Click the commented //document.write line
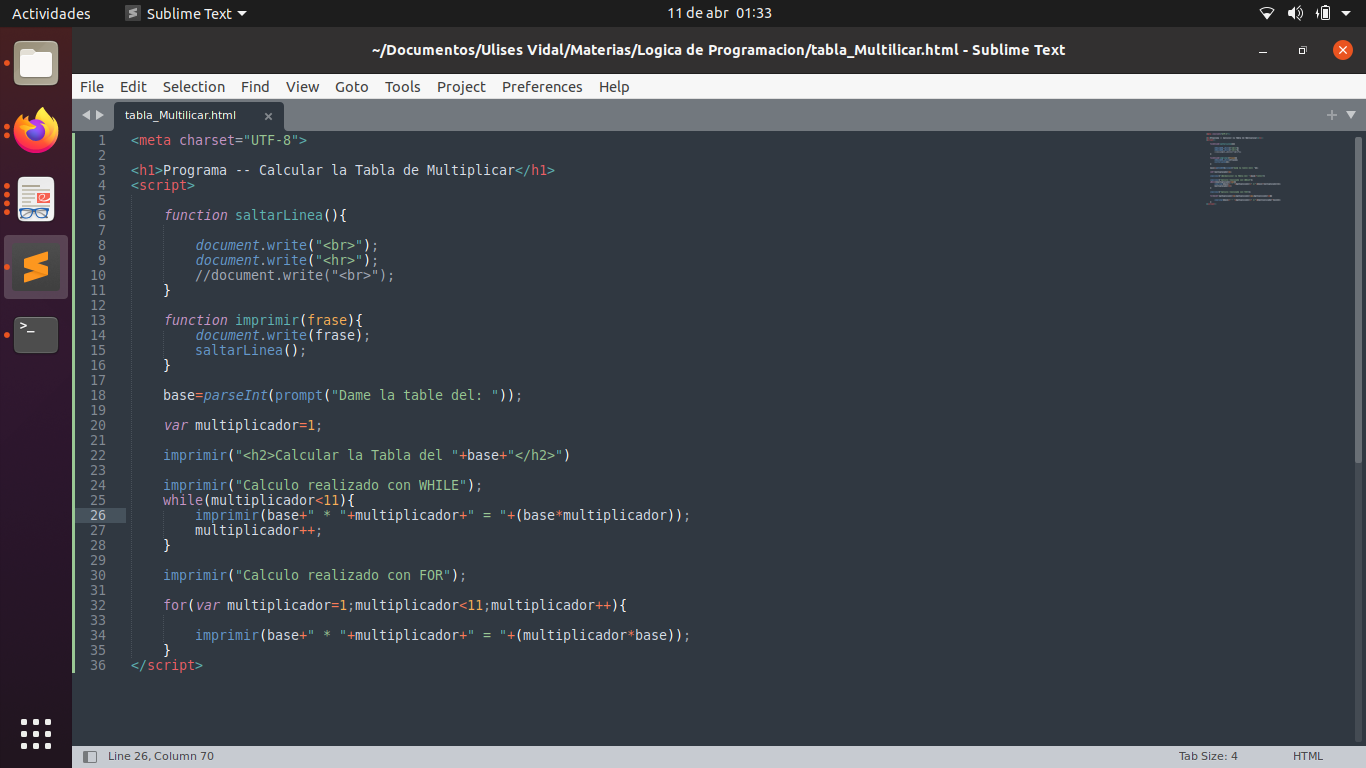 (295, 275)
